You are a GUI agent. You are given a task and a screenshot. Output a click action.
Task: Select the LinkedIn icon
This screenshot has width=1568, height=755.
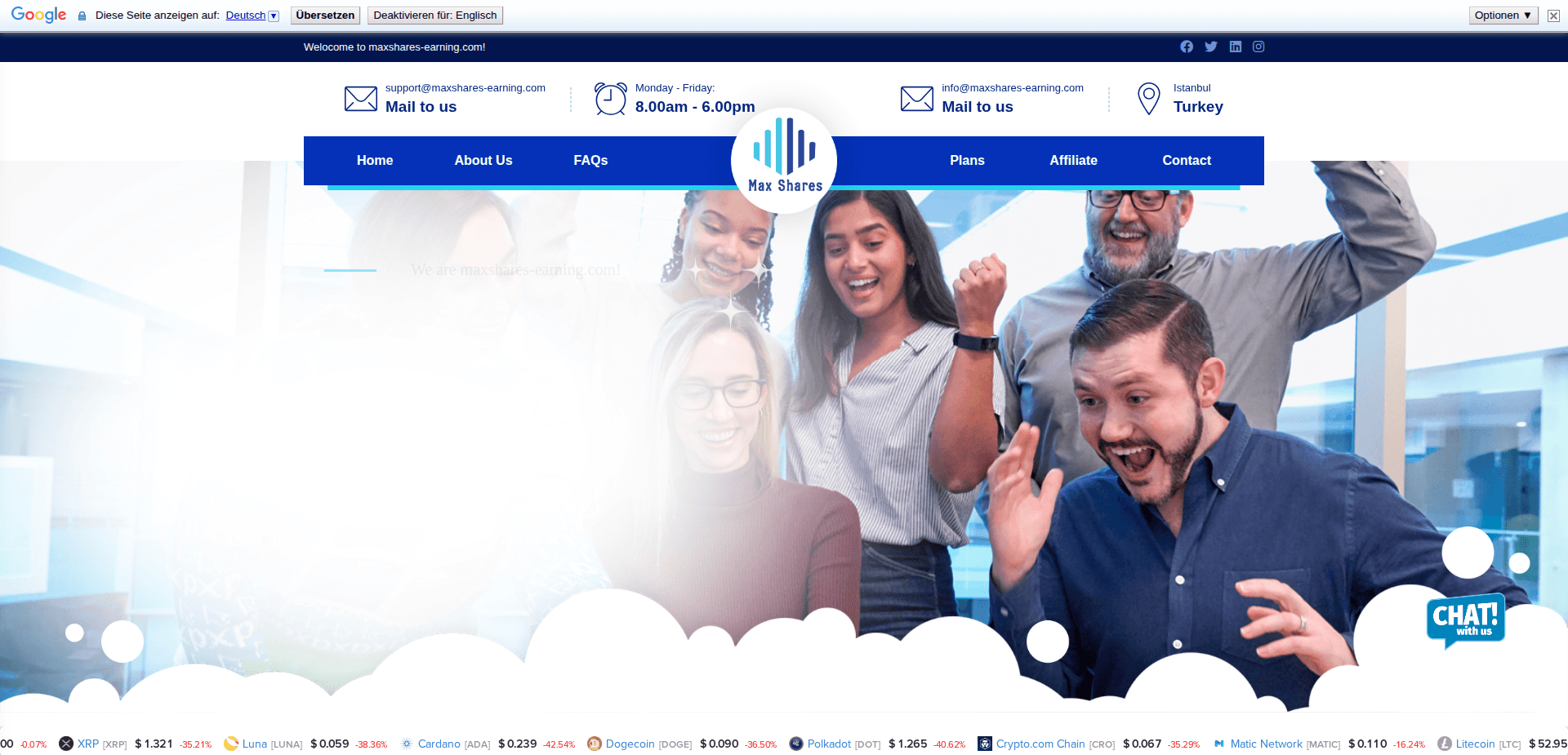coord(1234,47)
